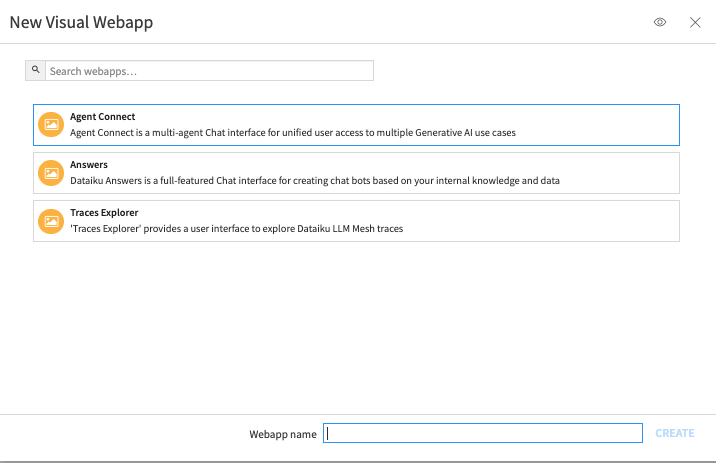Click the CREATE button
This screenshot has width=716, height=463.
(x=675, y=433)
